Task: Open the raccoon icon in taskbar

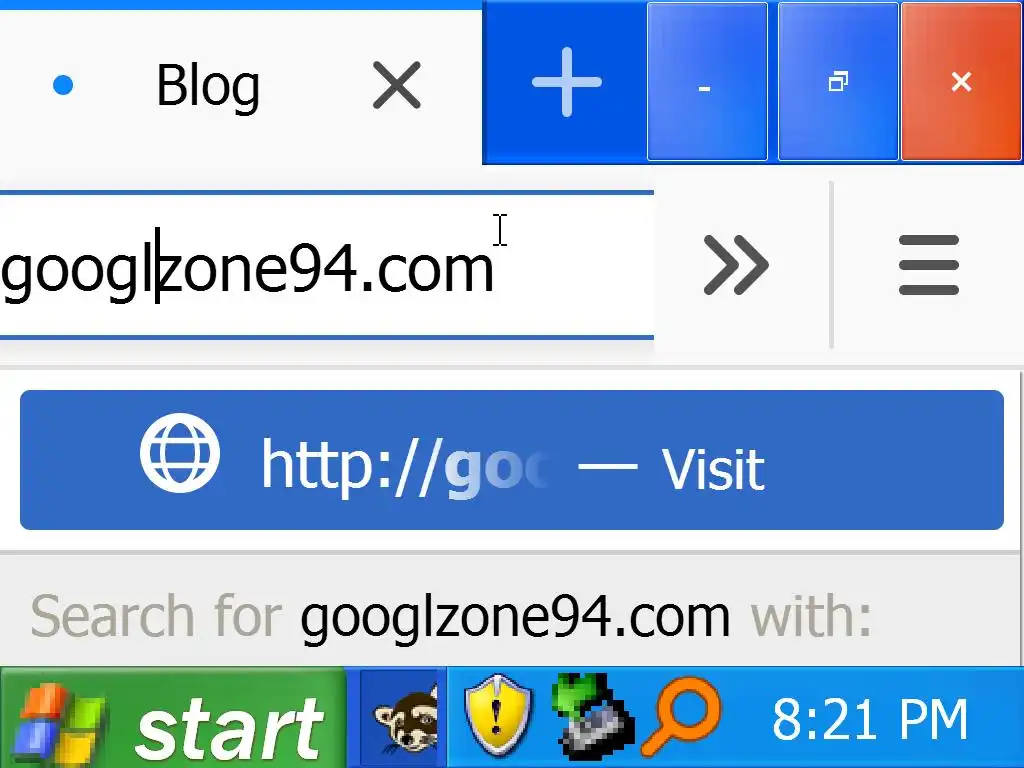Action: [404, 718]
